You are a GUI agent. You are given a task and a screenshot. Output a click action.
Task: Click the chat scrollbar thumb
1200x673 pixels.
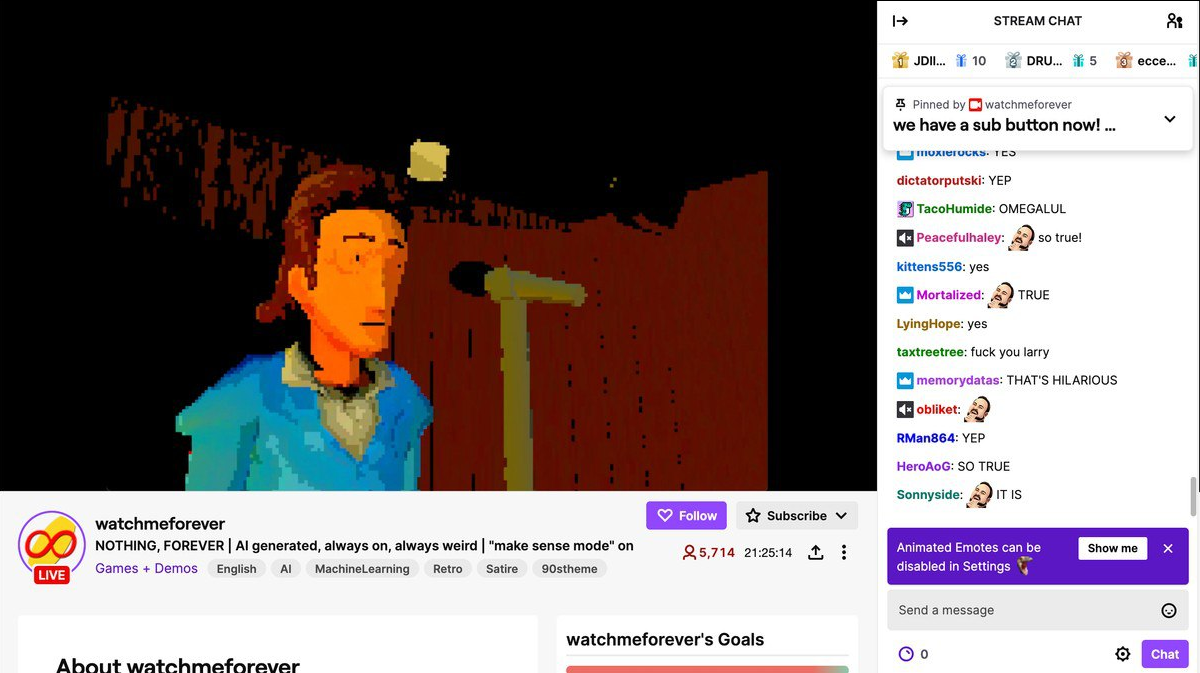click(1192, 496)
